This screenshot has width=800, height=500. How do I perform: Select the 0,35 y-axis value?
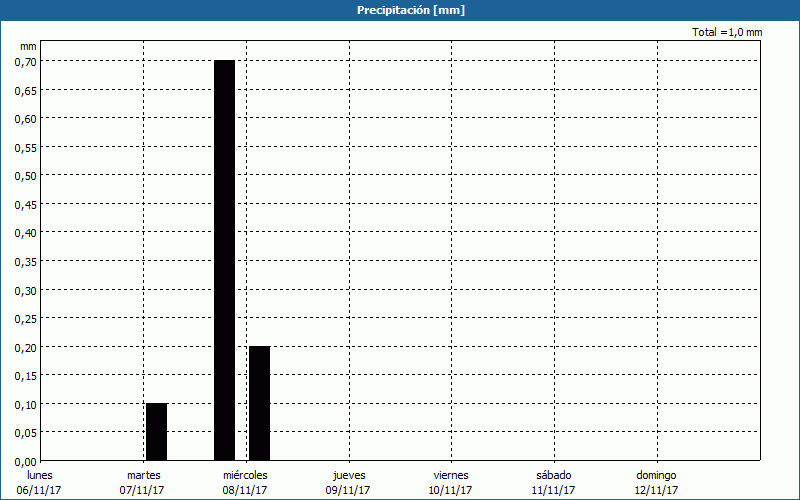(x=26, y=261)
